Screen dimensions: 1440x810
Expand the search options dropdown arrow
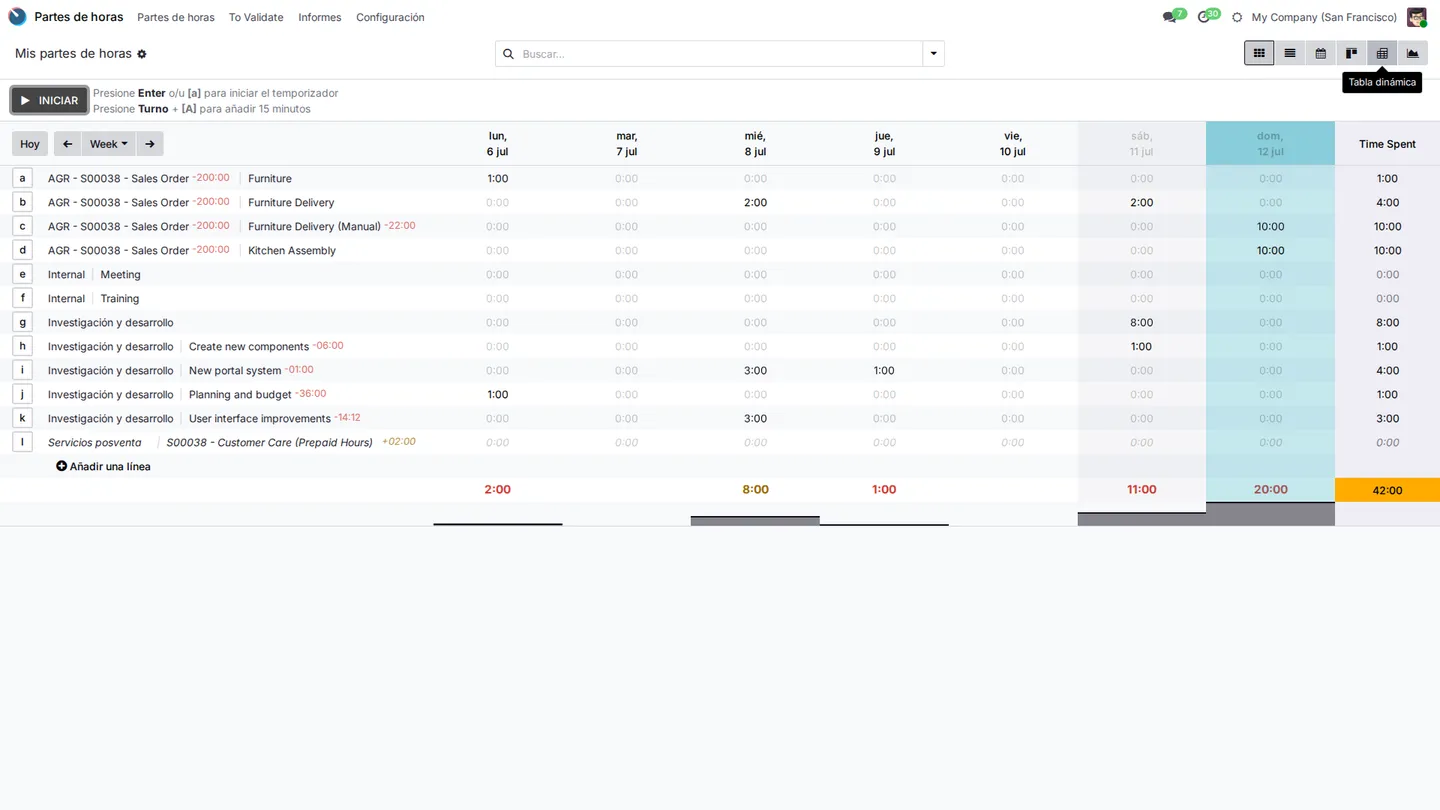933,54
